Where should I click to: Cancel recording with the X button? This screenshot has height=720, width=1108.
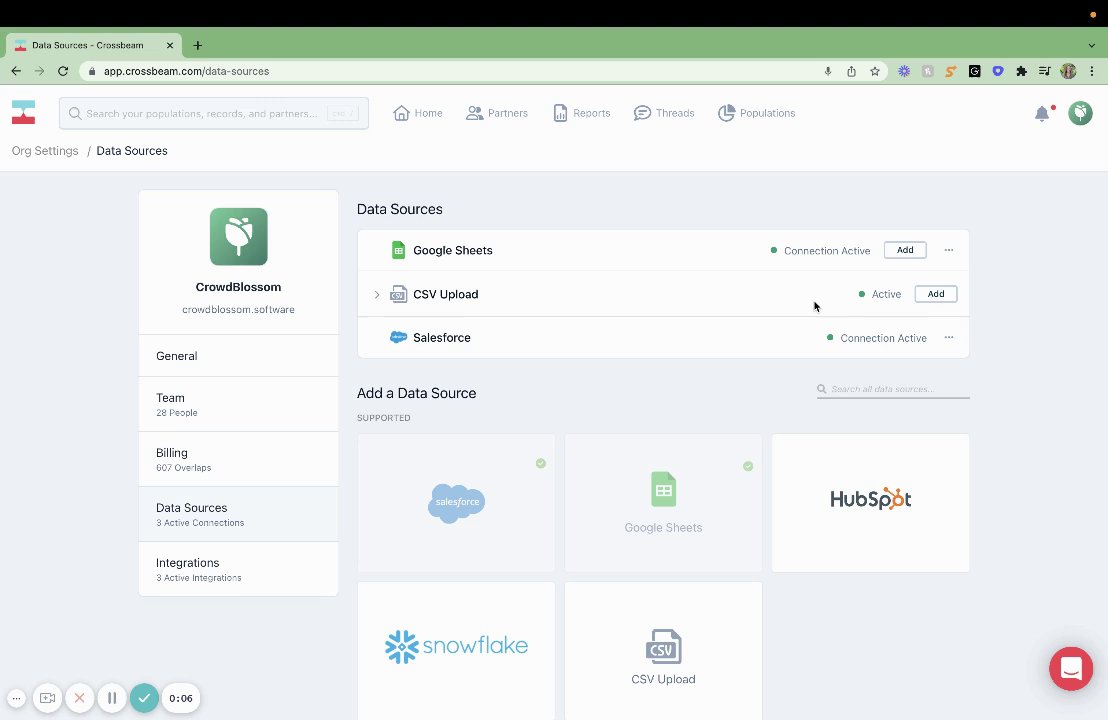(x=80, y=698)
